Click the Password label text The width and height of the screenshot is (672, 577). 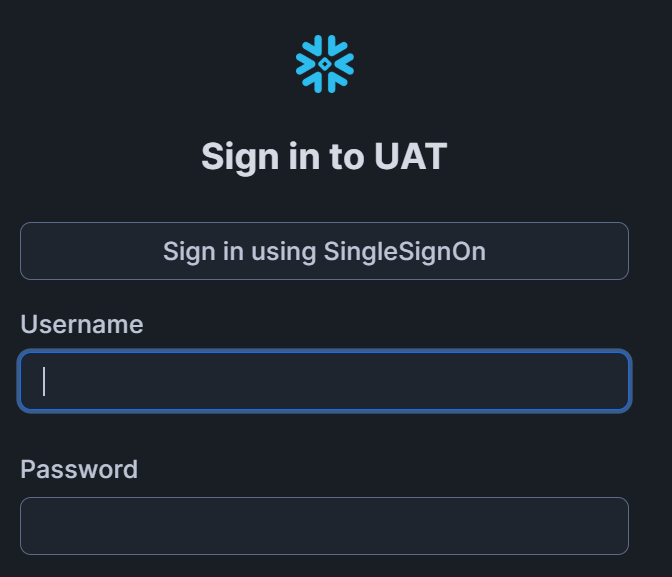click(x=79, y=469)
